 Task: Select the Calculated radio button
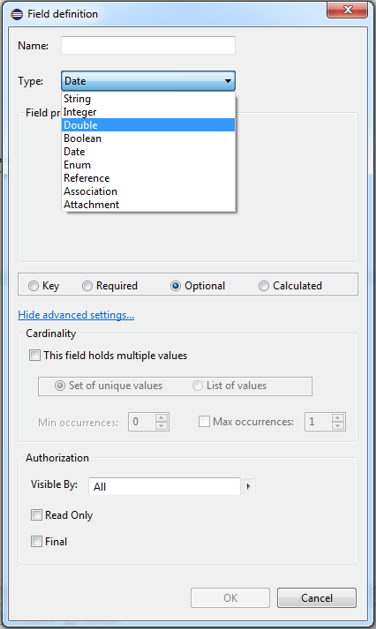click(x=264, y=286)
